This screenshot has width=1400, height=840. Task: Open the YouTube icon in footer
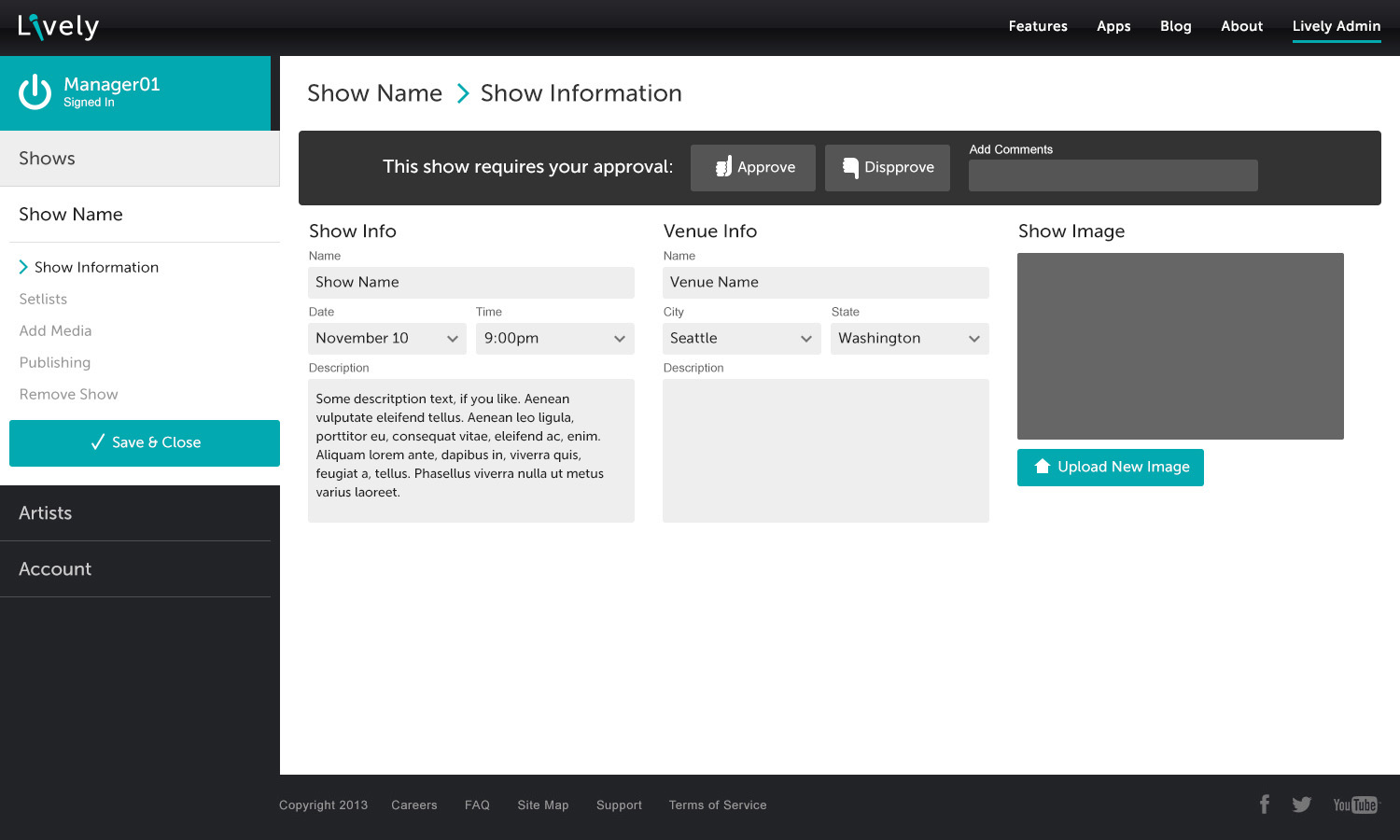click(1355, 805)
